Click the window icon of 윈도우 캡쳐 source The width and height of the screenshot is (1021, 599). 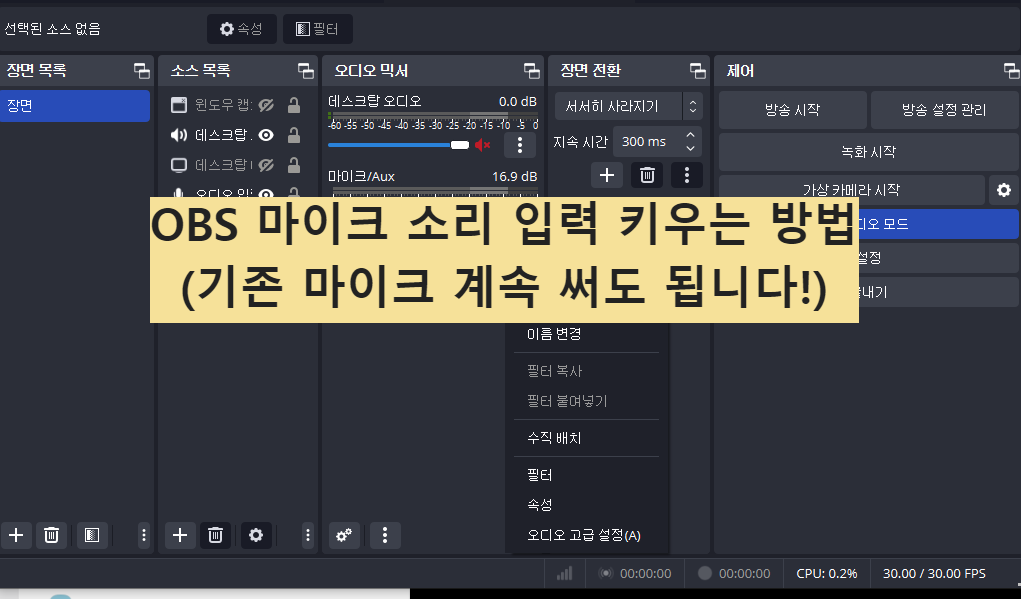pos(178,105)
